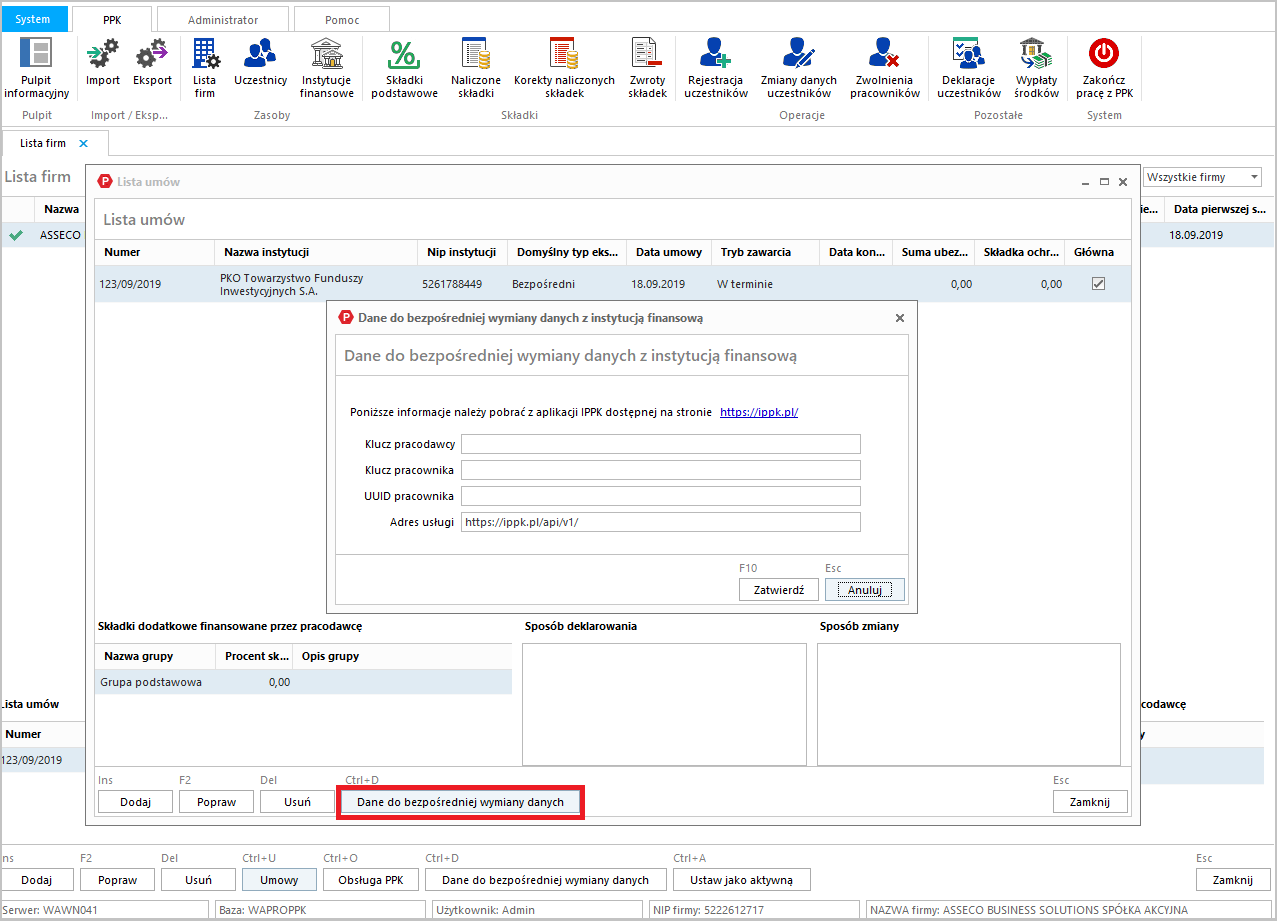Click the Import gears icon
Image resolution: width=1277 pixels, height=921 pixels.
(x=102, y=54)
